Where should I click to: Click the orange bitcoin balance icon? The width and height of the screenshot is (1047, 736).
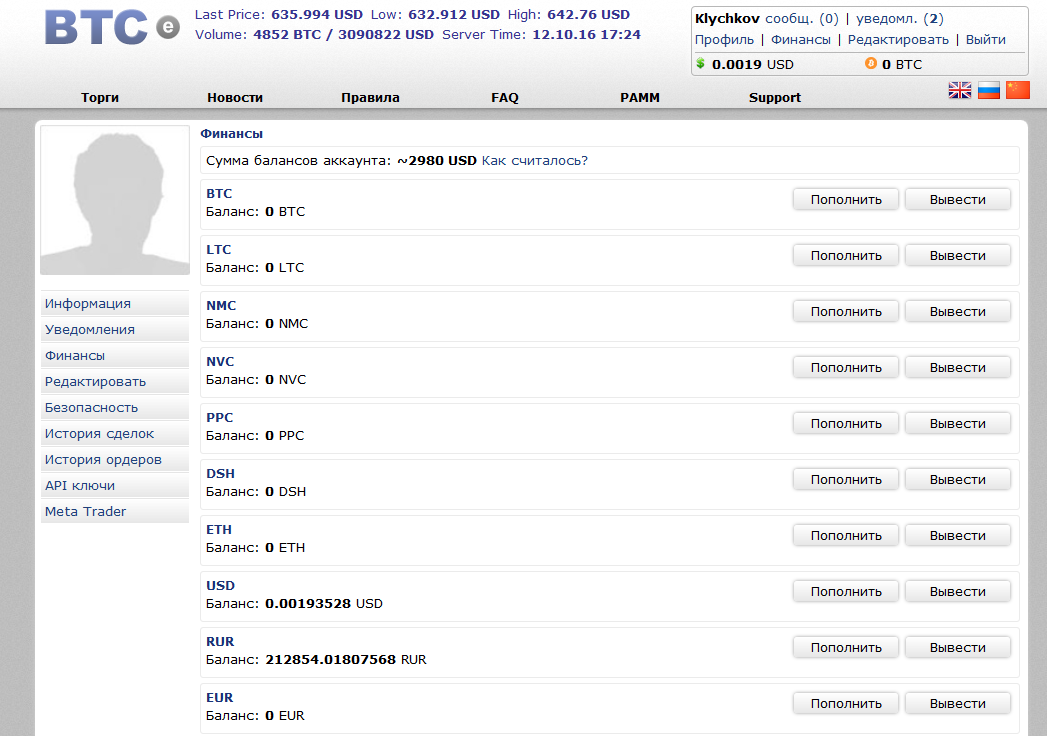[870, 64]
